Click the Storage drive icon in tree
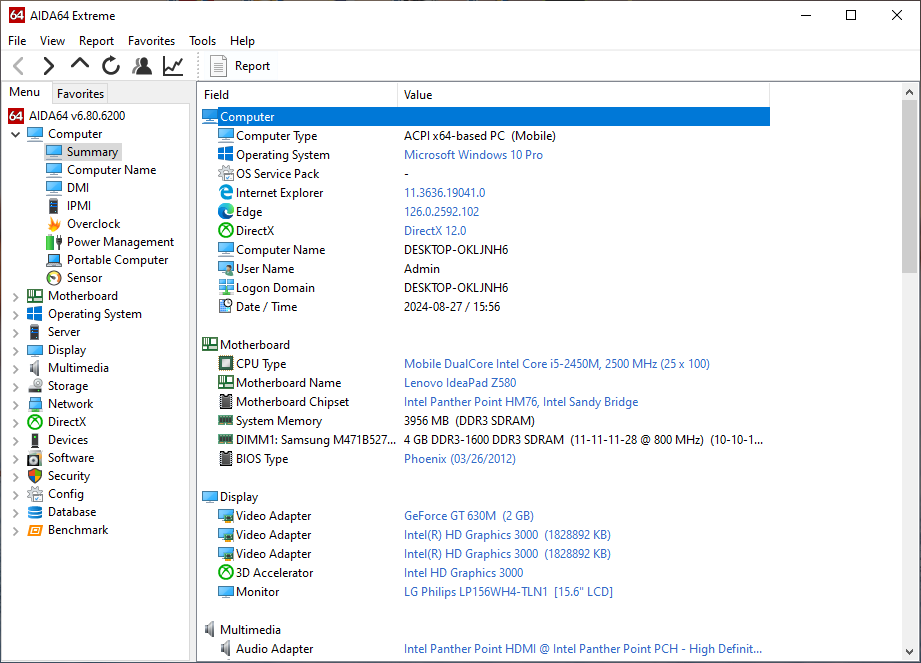This screenshot has height=663, width=921. point(35,386)
